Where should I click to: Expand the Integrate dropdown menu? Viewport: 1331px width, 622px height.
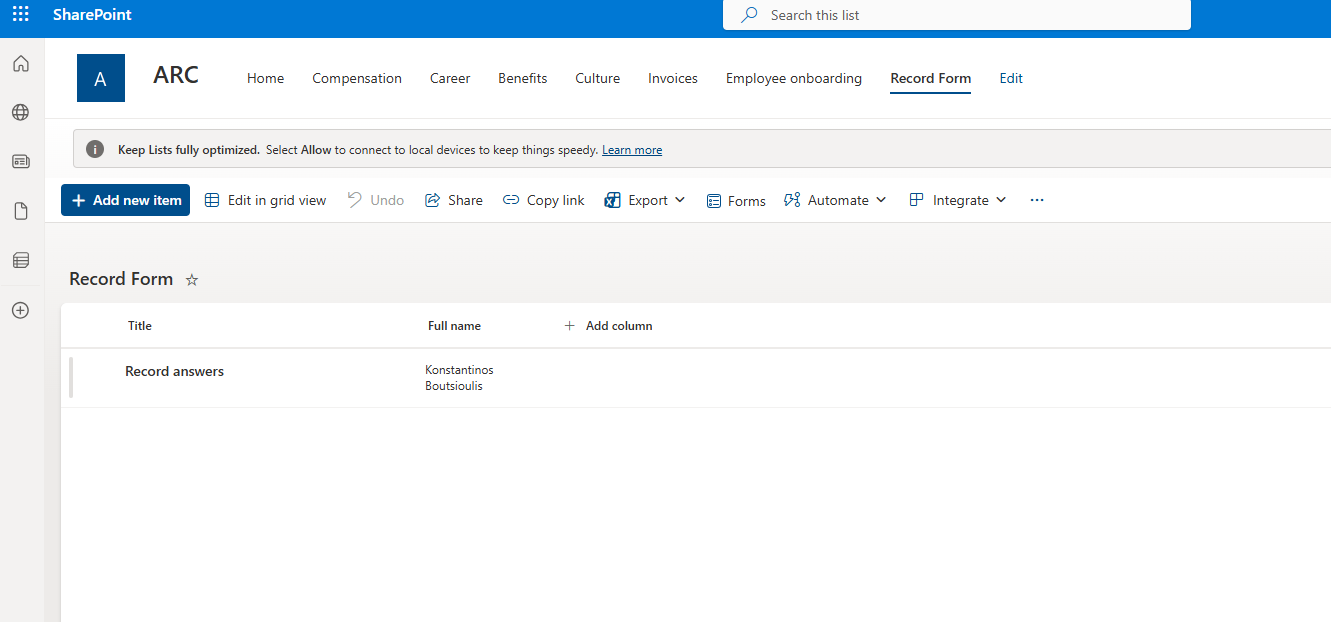(958, 200)
